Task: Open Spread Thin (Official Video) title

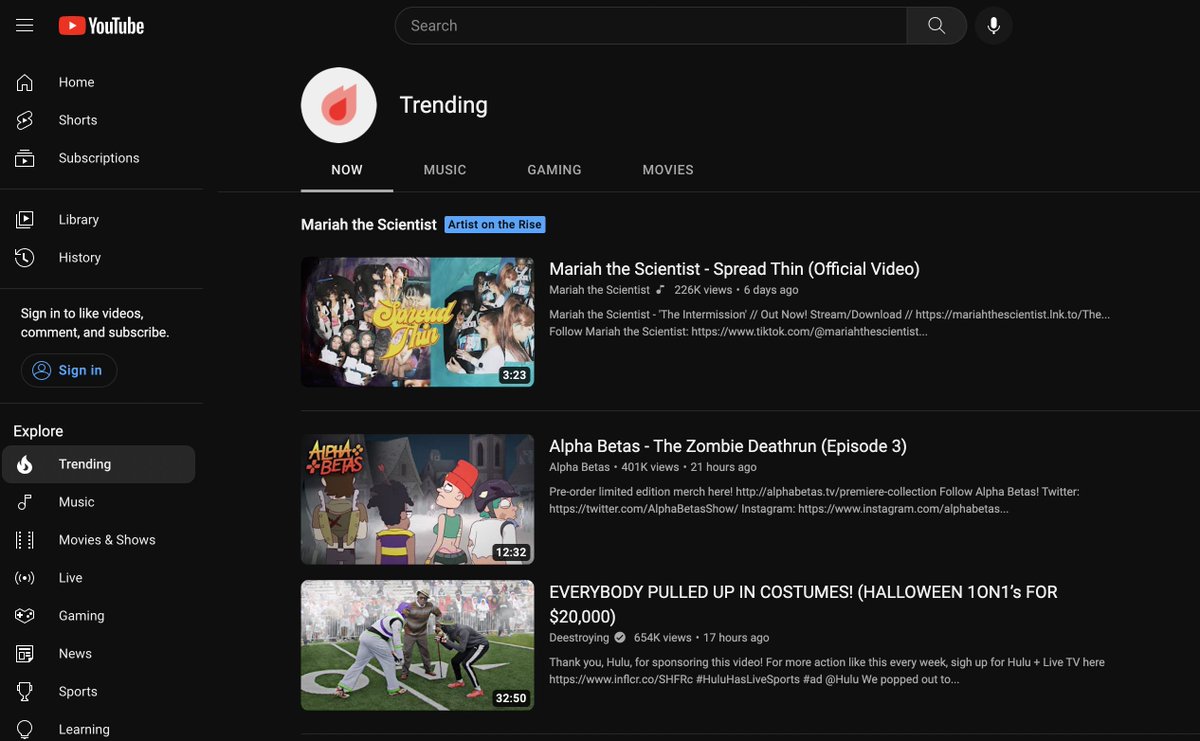Action: [x=734, y=269]
